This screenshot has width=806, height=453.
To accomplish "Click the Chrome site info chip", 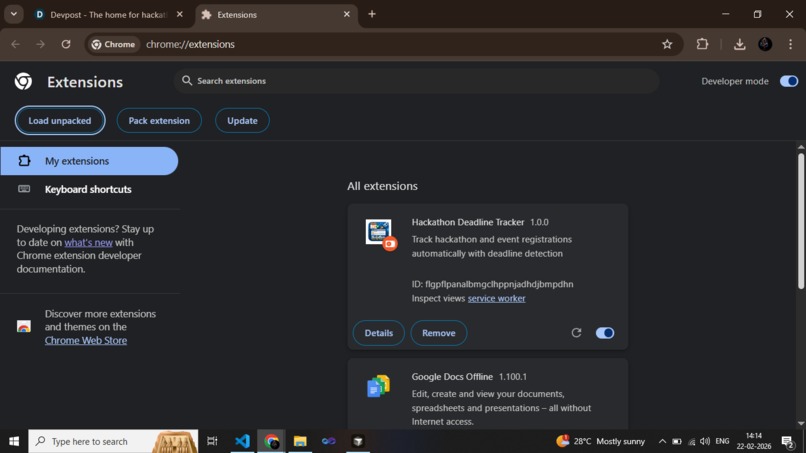I will tap(114, 44).
